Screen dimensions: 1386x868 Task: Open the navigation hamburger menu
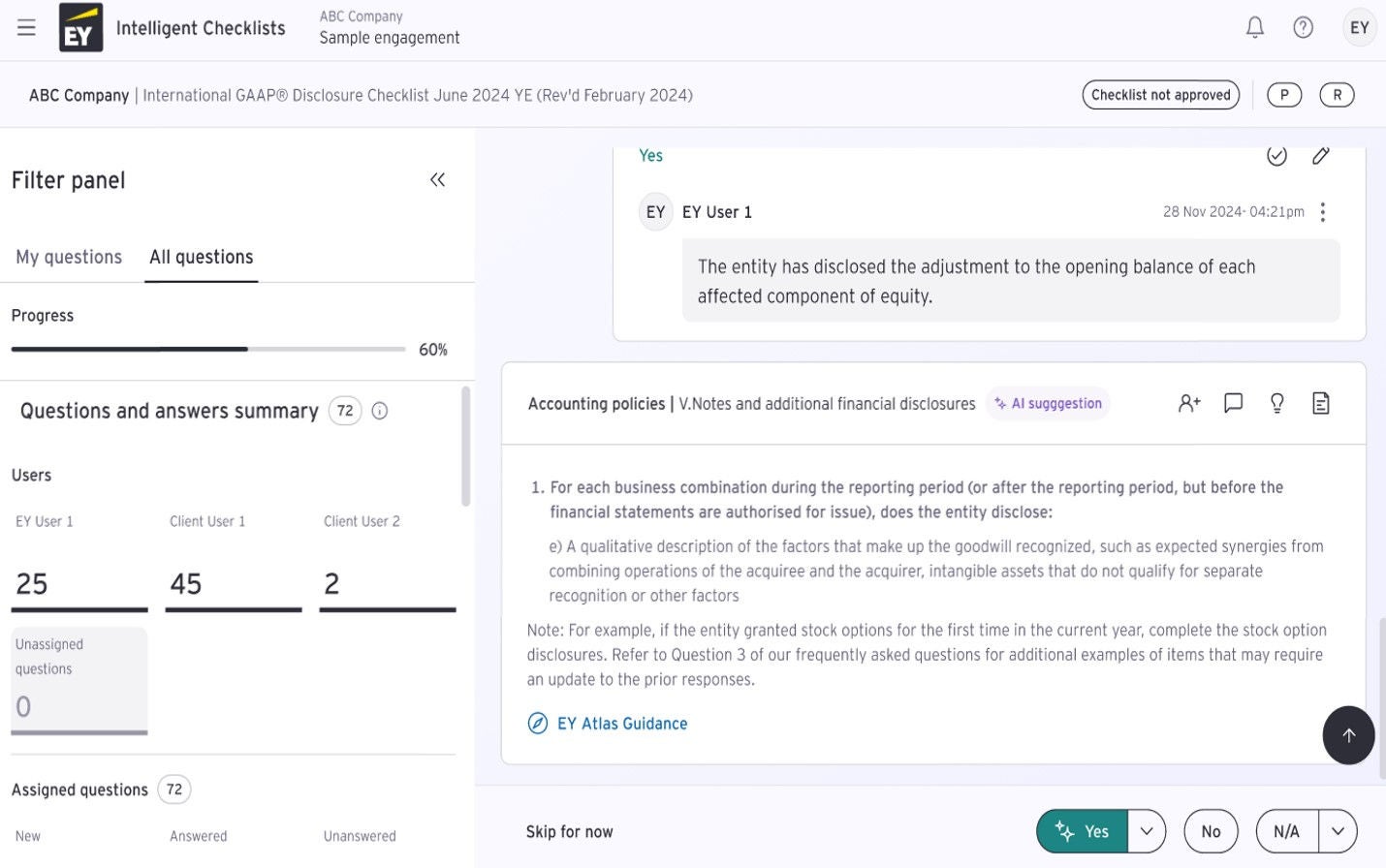(x=26, y=27)
